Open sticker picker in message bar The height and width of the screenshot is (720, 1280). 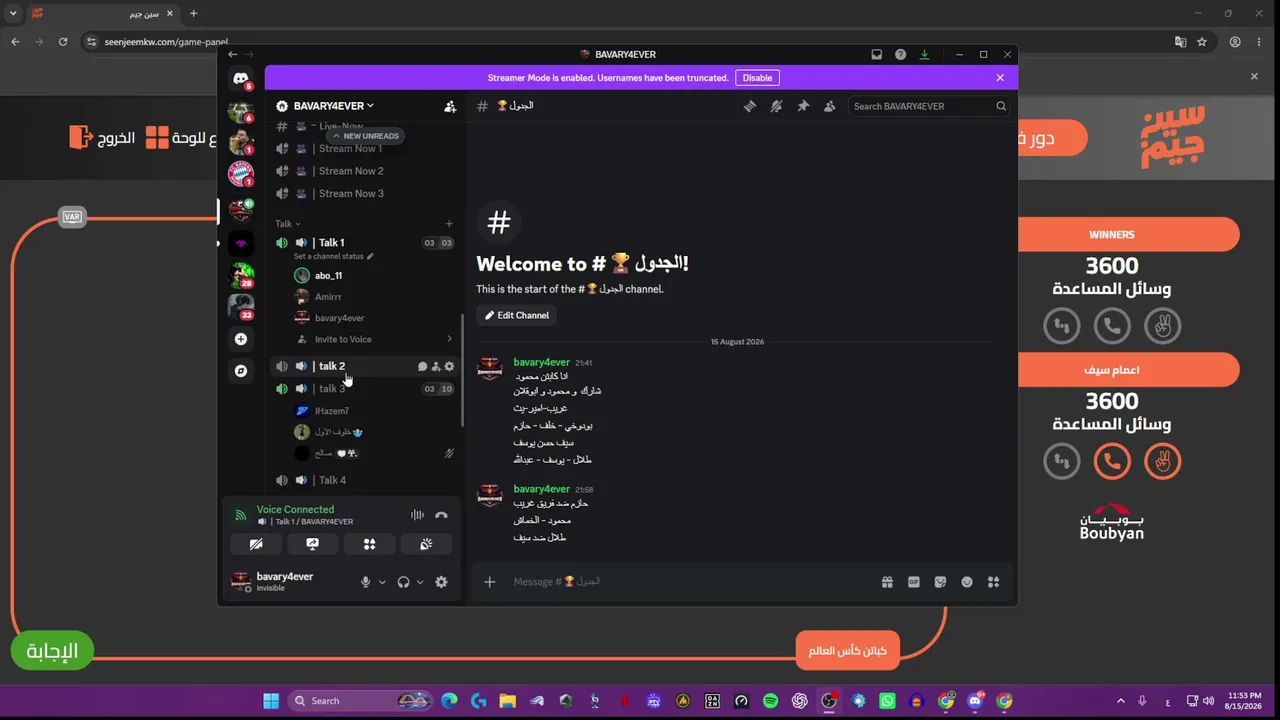click(x=940, y=582)
